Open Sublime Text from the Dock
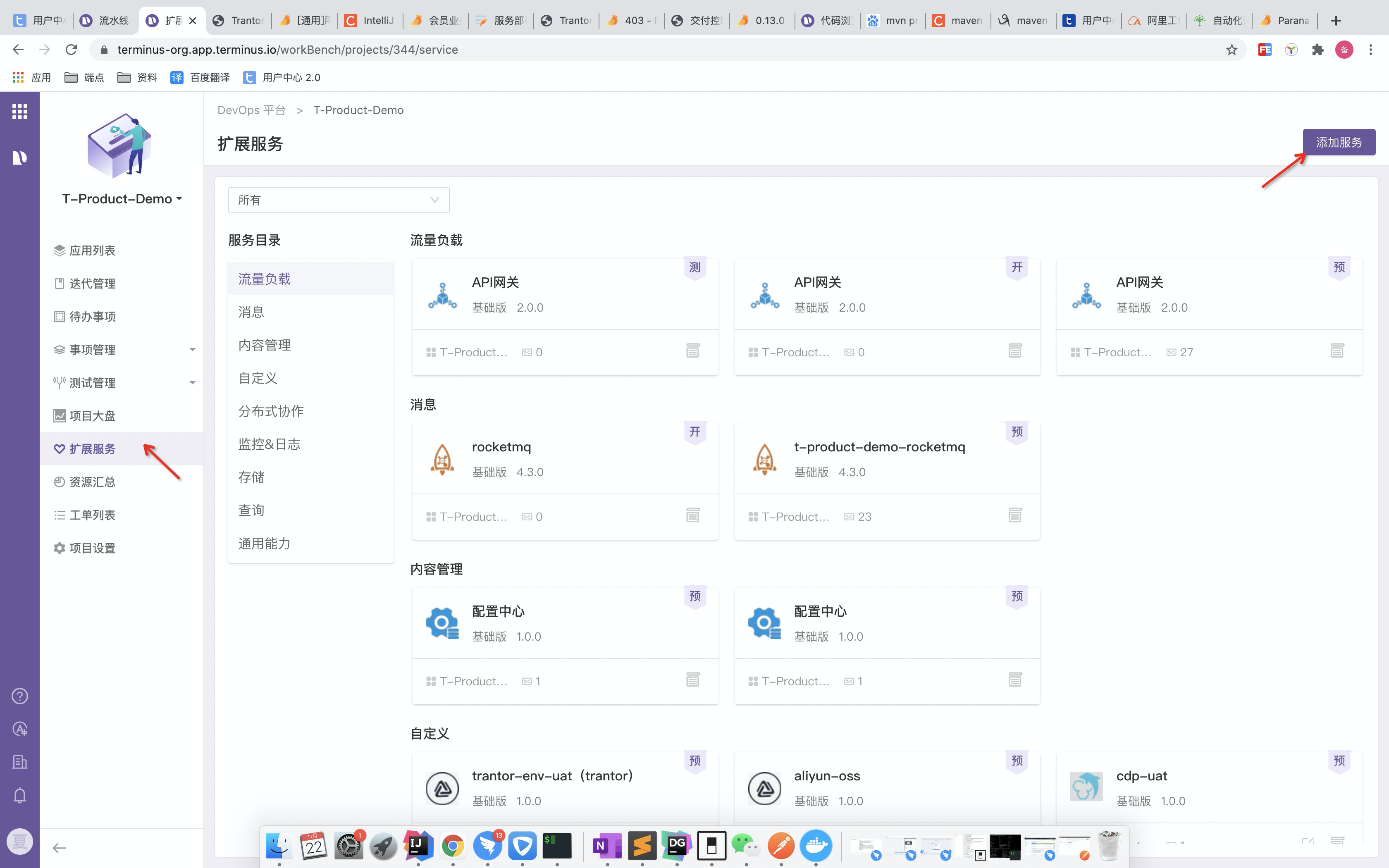The height and width of the screenshot is (868, 1389). point(642,845)
